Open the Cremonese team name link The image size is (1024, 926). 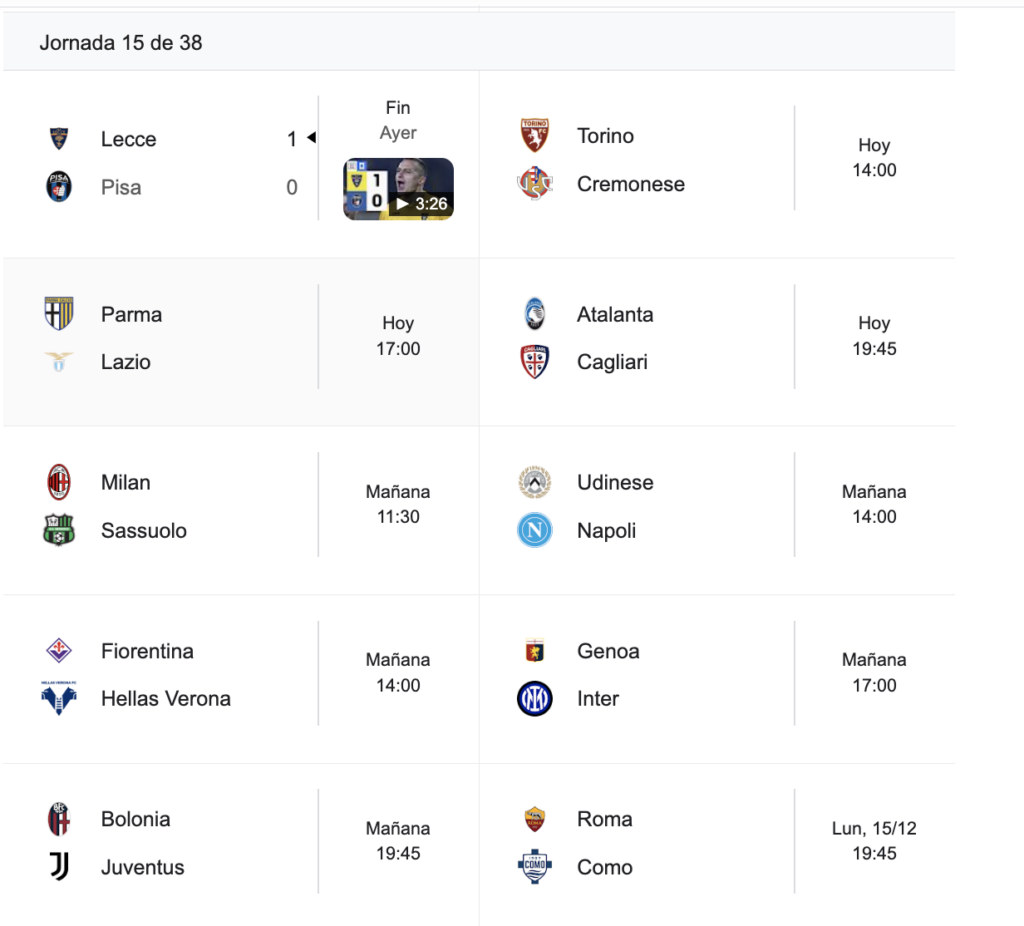[630, 184]
